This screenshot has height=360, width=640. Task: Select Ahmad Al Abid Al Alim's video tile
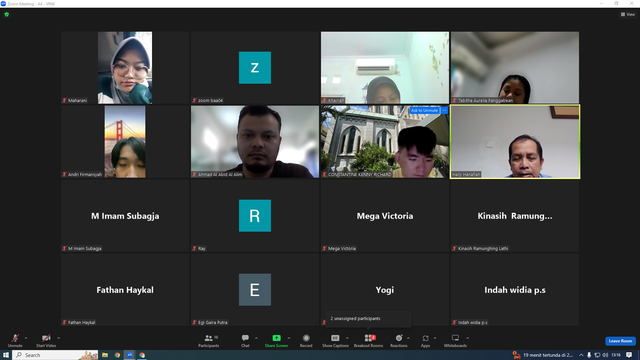[x=255, y=142]
